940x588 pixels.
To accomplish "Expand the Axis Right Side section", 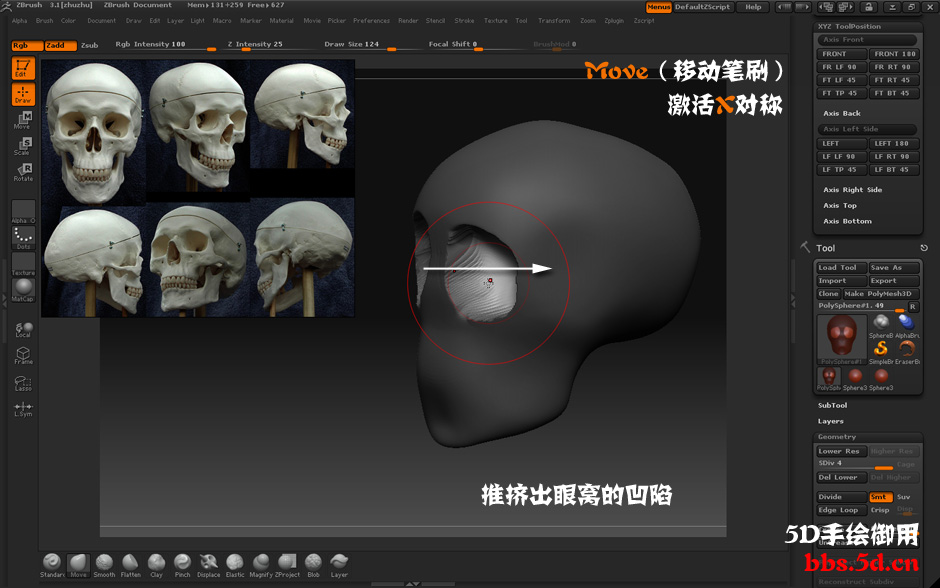I will tap(852, 189).
